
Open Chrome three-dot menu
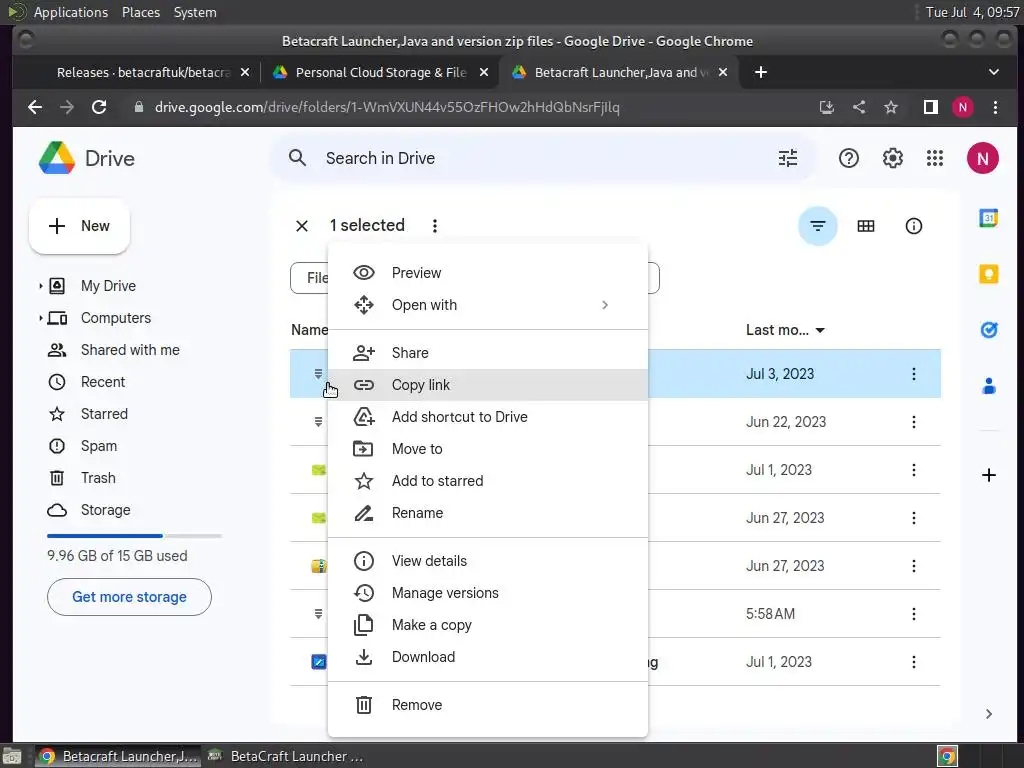click(x=995, y=107)
